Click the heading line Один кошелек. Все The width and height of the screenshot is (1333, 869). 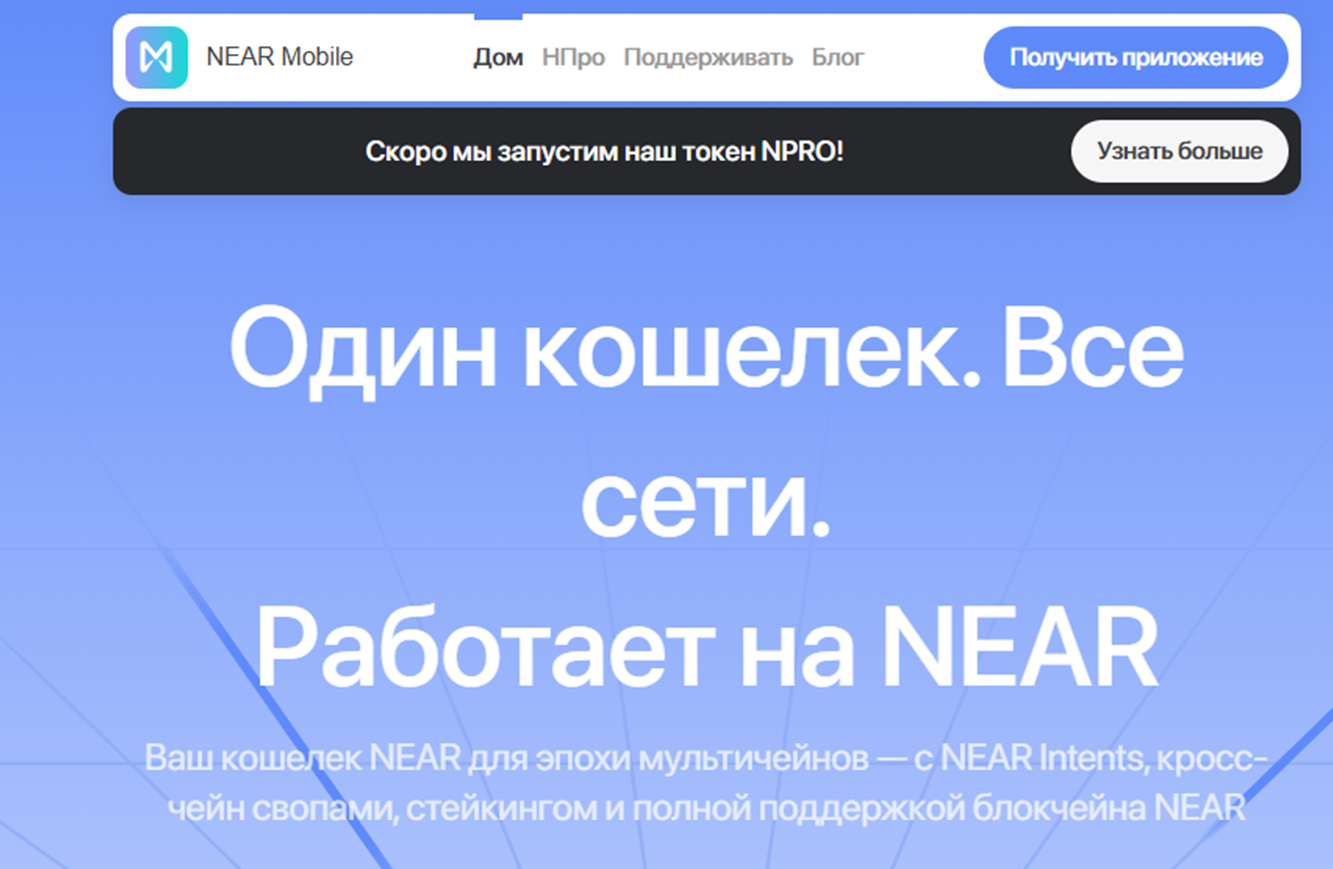(x=706, y=354)
